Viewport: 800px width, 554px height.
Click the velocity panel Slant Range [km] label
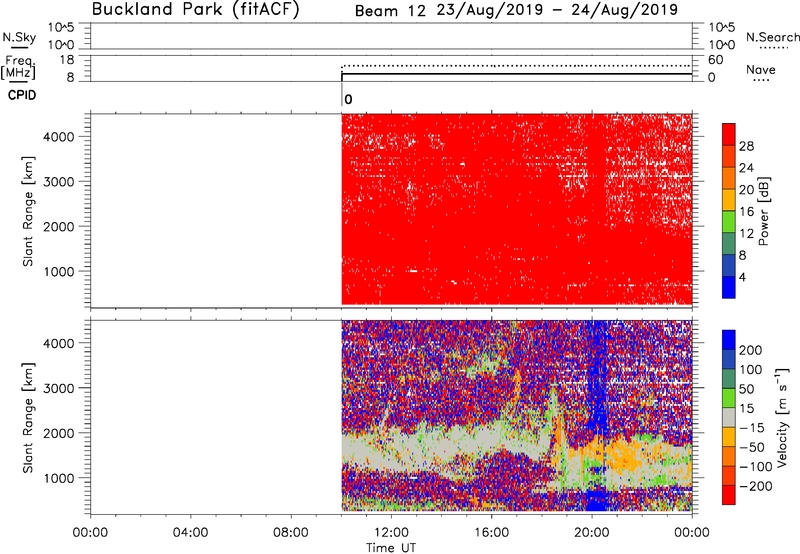tap(28, 418)
